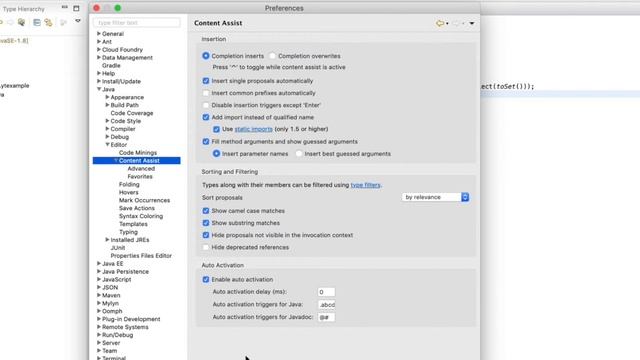This screenshot has height=360, width=640.
Task: Expand the Cloud Foundry node
Action: pos(99,49)
